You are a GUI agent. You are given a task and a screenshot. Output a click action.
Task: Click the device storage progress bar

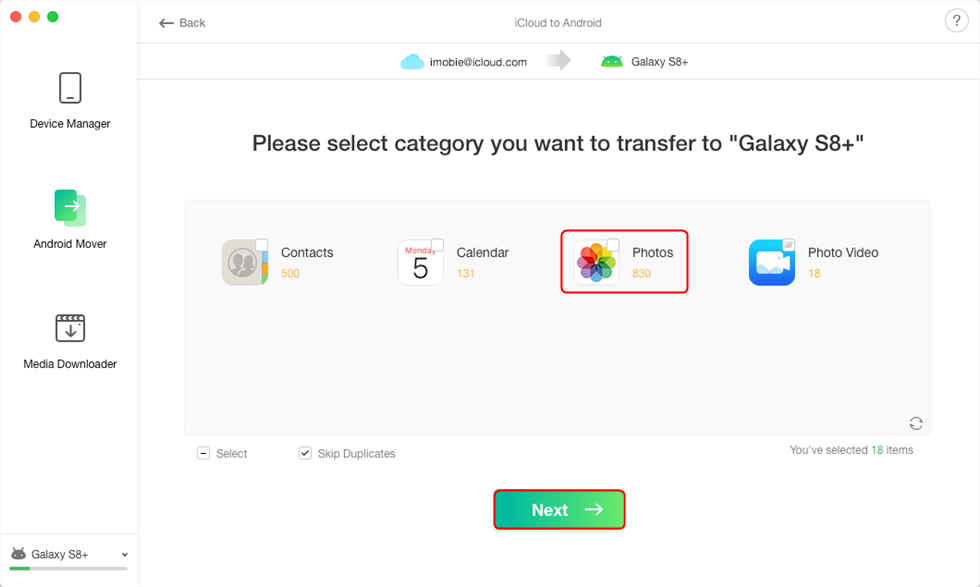tap(69, 568)
